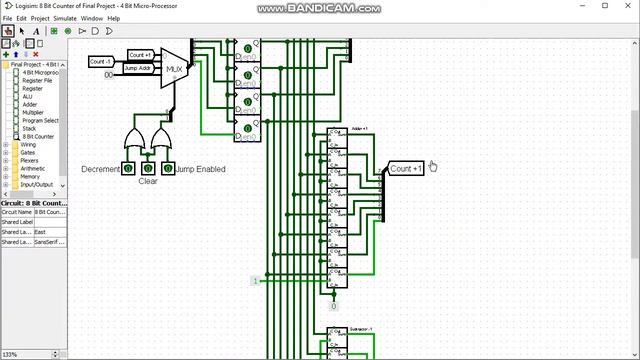The width and height of the screenshot is (640, 360).
Task: Pick the NOT gate tool
Action: point(82,31)
